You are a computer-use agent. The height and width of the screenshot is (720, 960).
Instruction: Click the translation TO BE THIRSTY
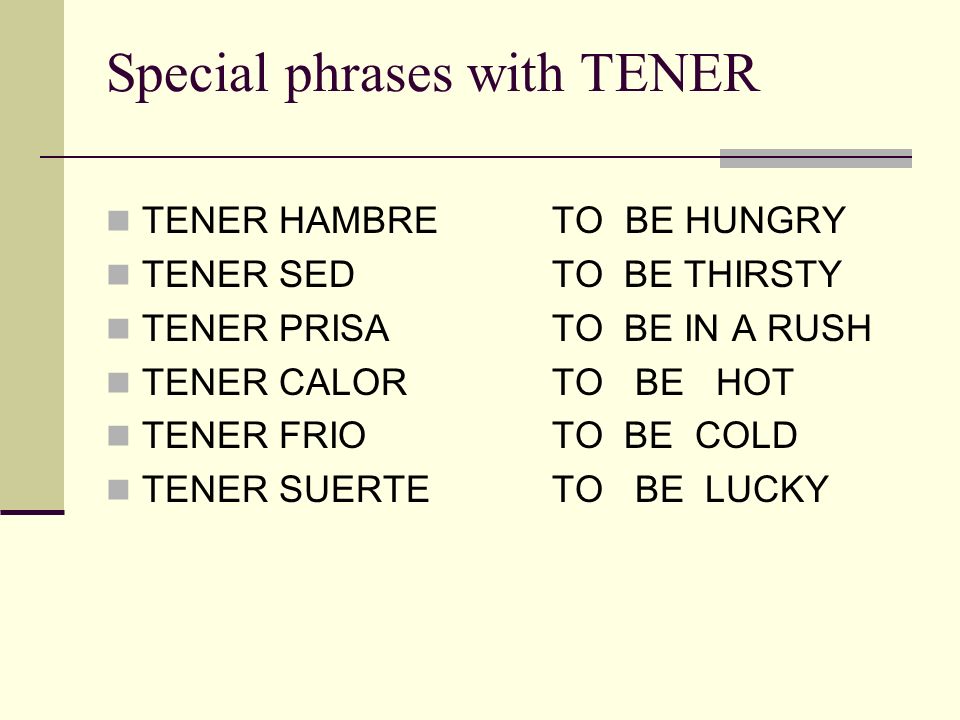697,274
